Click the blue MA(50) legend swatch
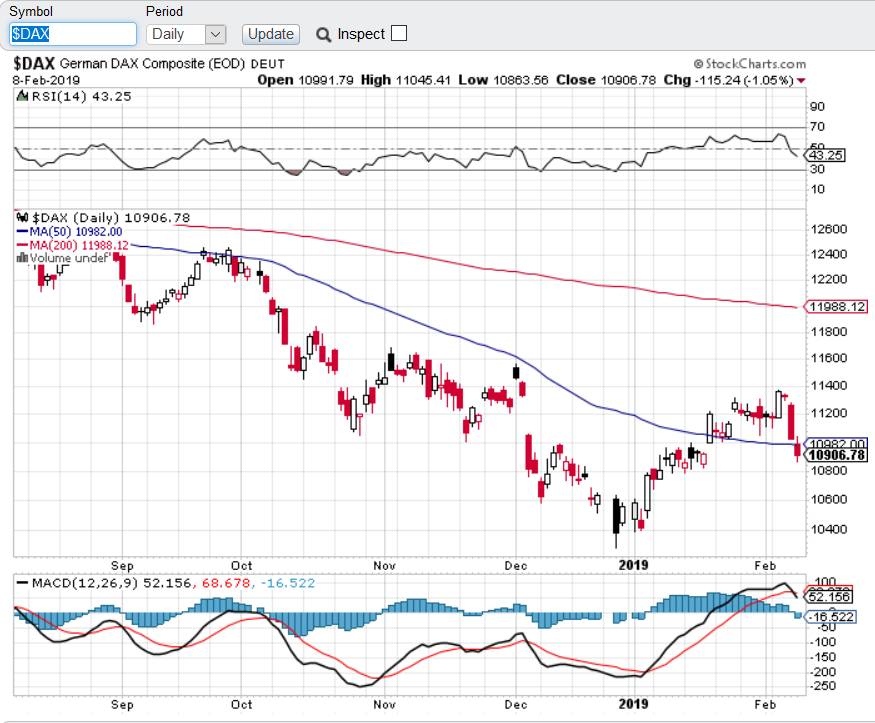The height and width of the screenshot is (723, 875). [x=23, y=231]
